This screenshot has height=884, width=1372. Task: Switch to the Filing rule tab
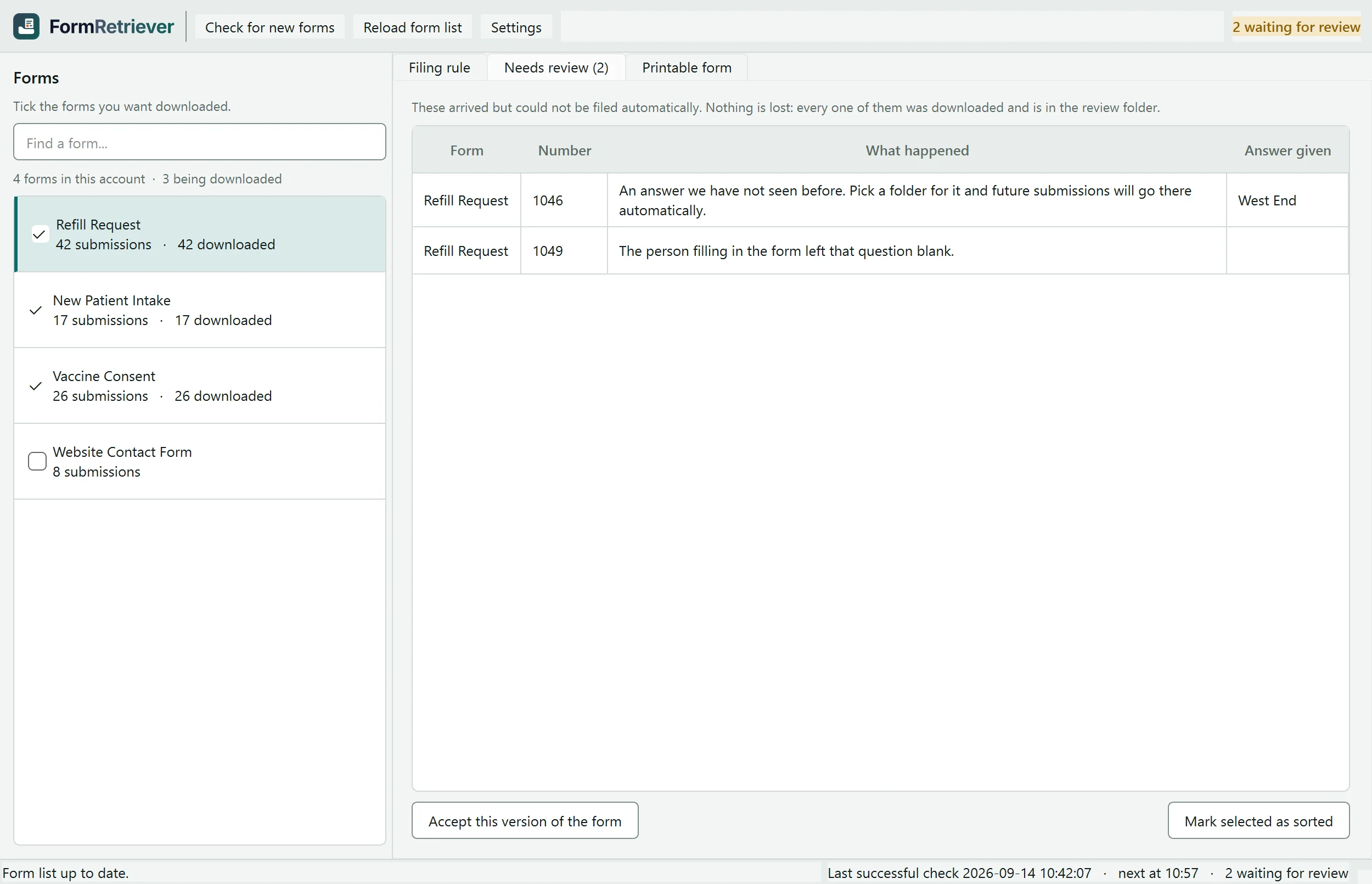pyautogui.click(x=440, y=68)
